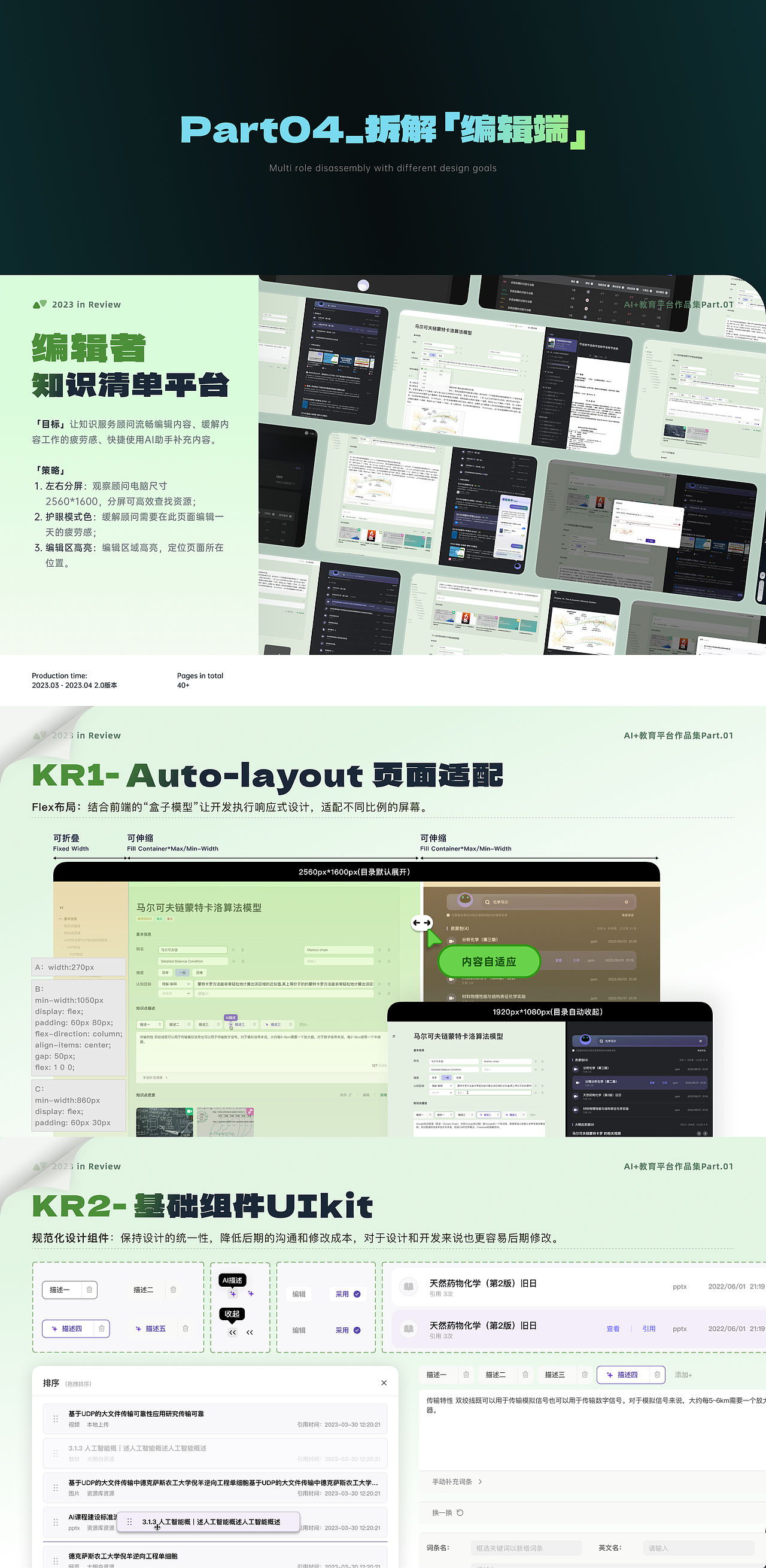The width and height of the screenshot is (766, 1568).
Task: Open the chalkboard video thumbnail
Action: point(165,1122)
